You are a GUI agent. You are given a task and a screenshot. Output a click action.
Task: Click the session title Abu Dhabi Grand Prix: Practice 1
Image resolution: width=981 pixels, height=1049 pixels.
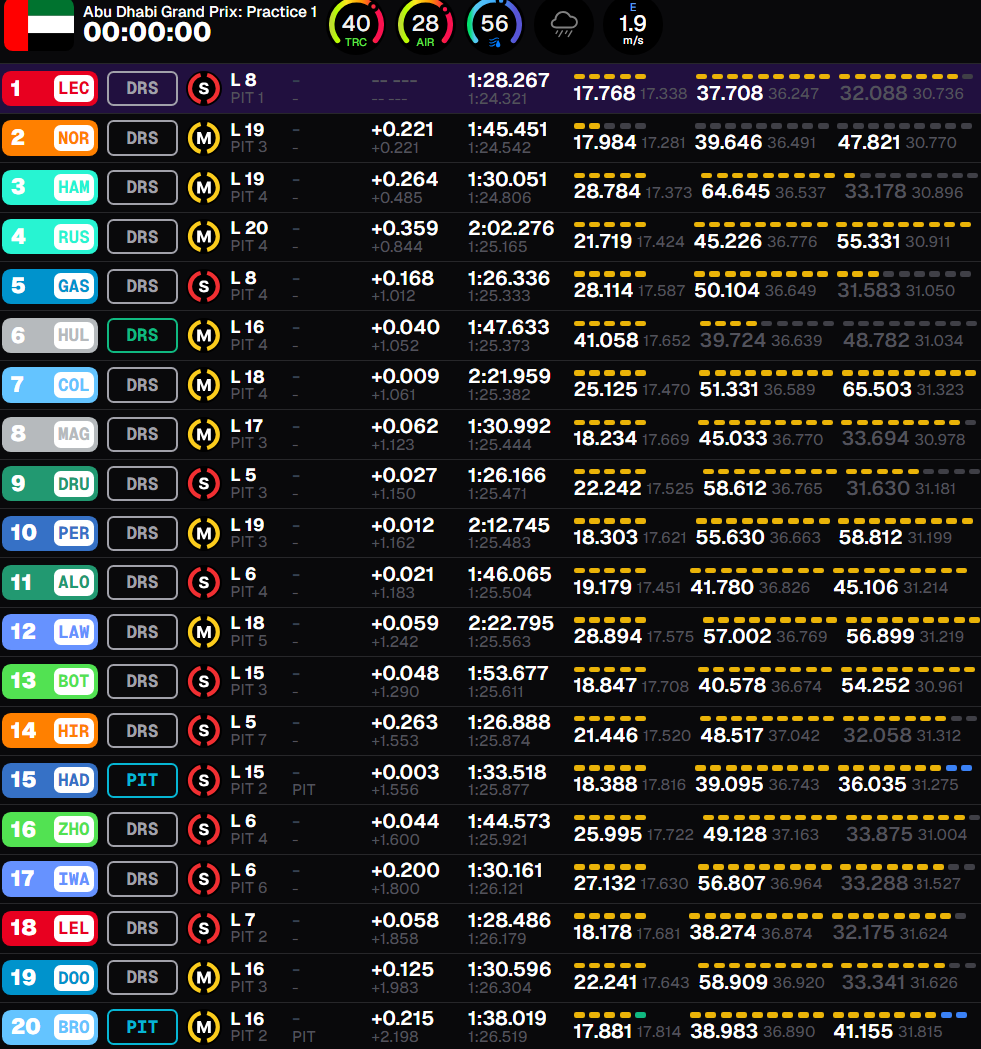coord(200,11)
